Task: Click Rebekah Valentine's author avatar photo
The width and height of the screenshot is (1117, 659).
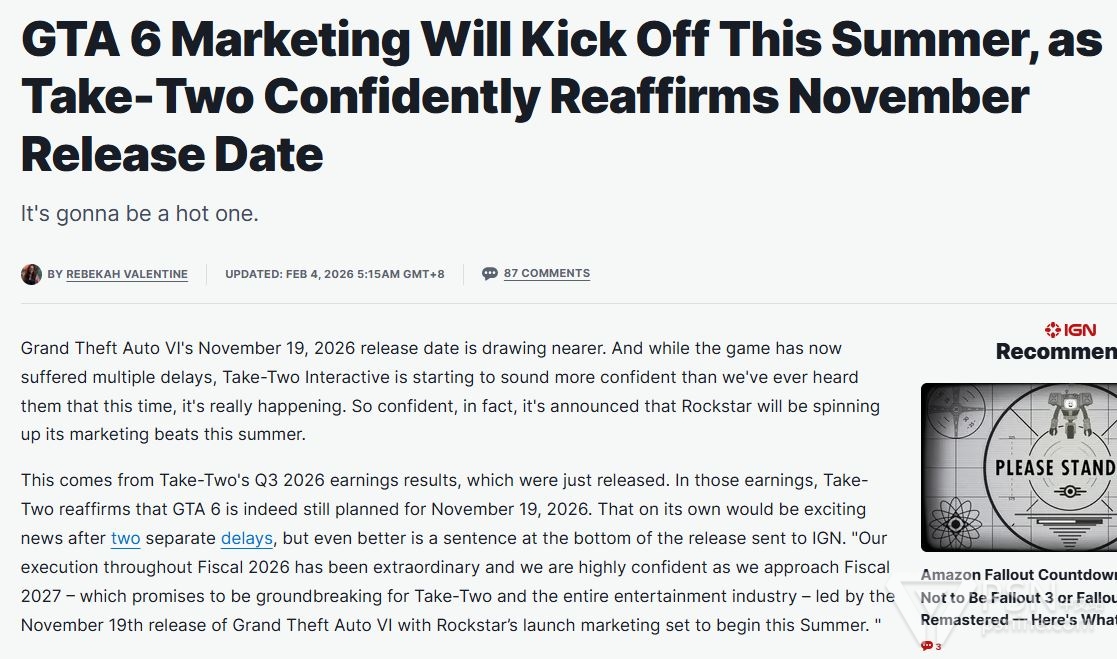Action: pyautogui.click(x=31, y=274)
